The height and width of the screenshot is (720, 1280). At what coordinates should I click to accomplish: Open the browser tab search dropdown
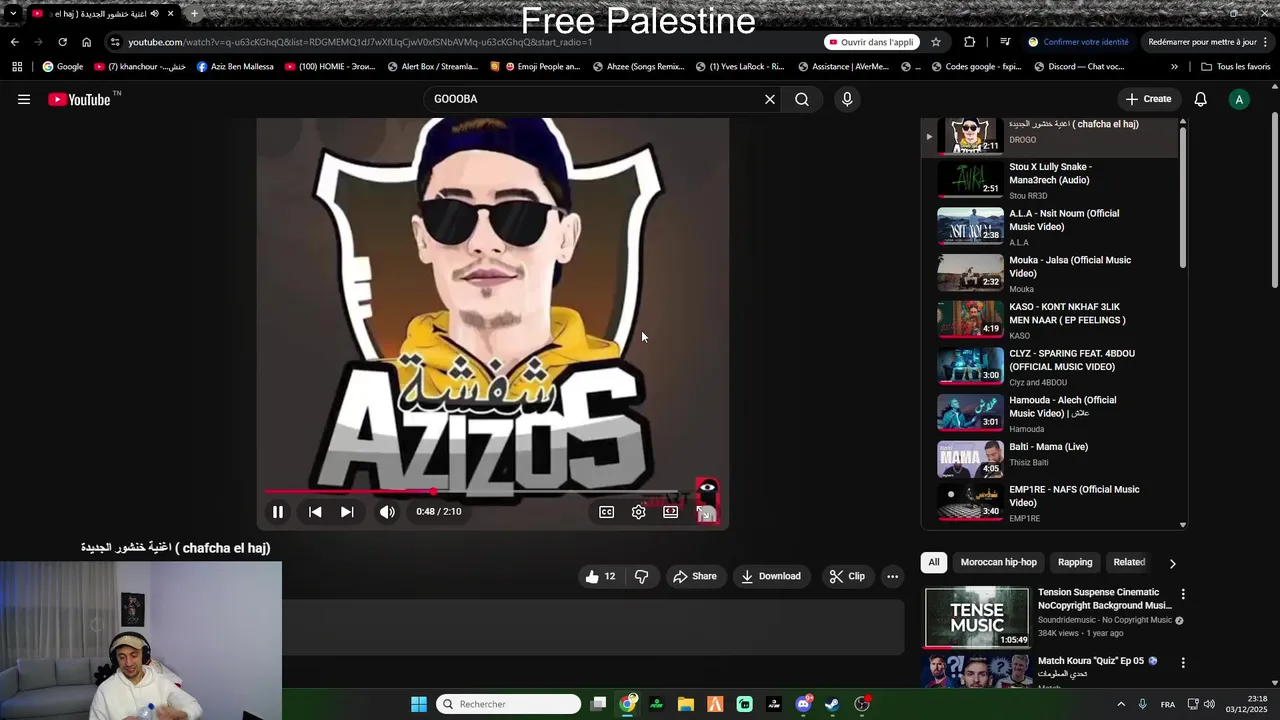(x=13, y=14)
